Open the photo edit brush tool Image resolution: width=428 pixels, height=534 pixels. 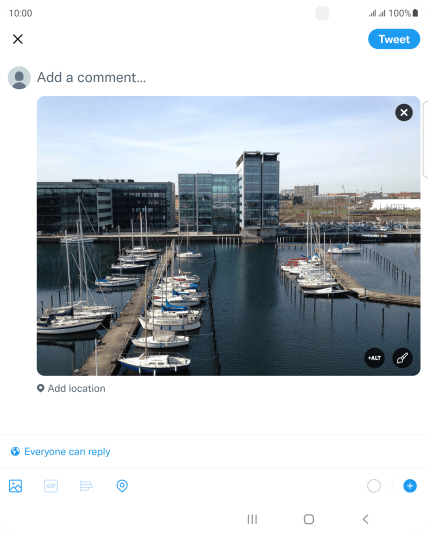coord(402,358)
